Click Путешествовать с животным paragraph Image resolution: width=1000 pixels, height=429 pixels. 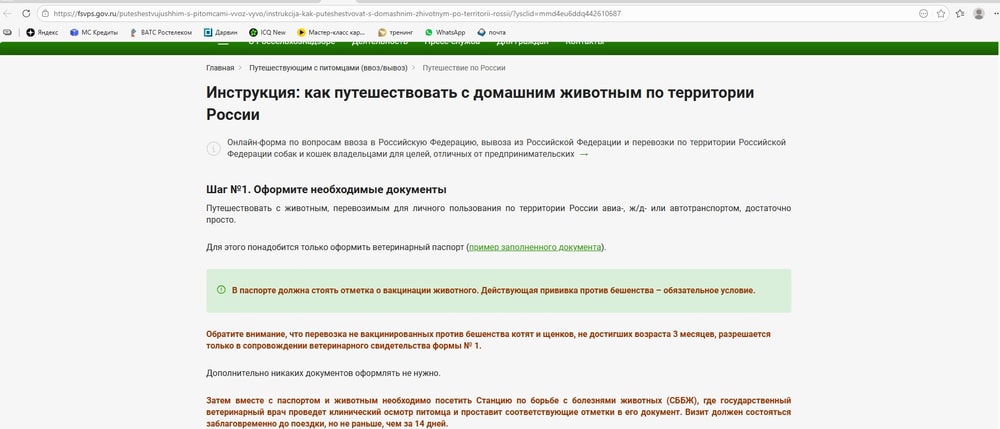(499, 214)
